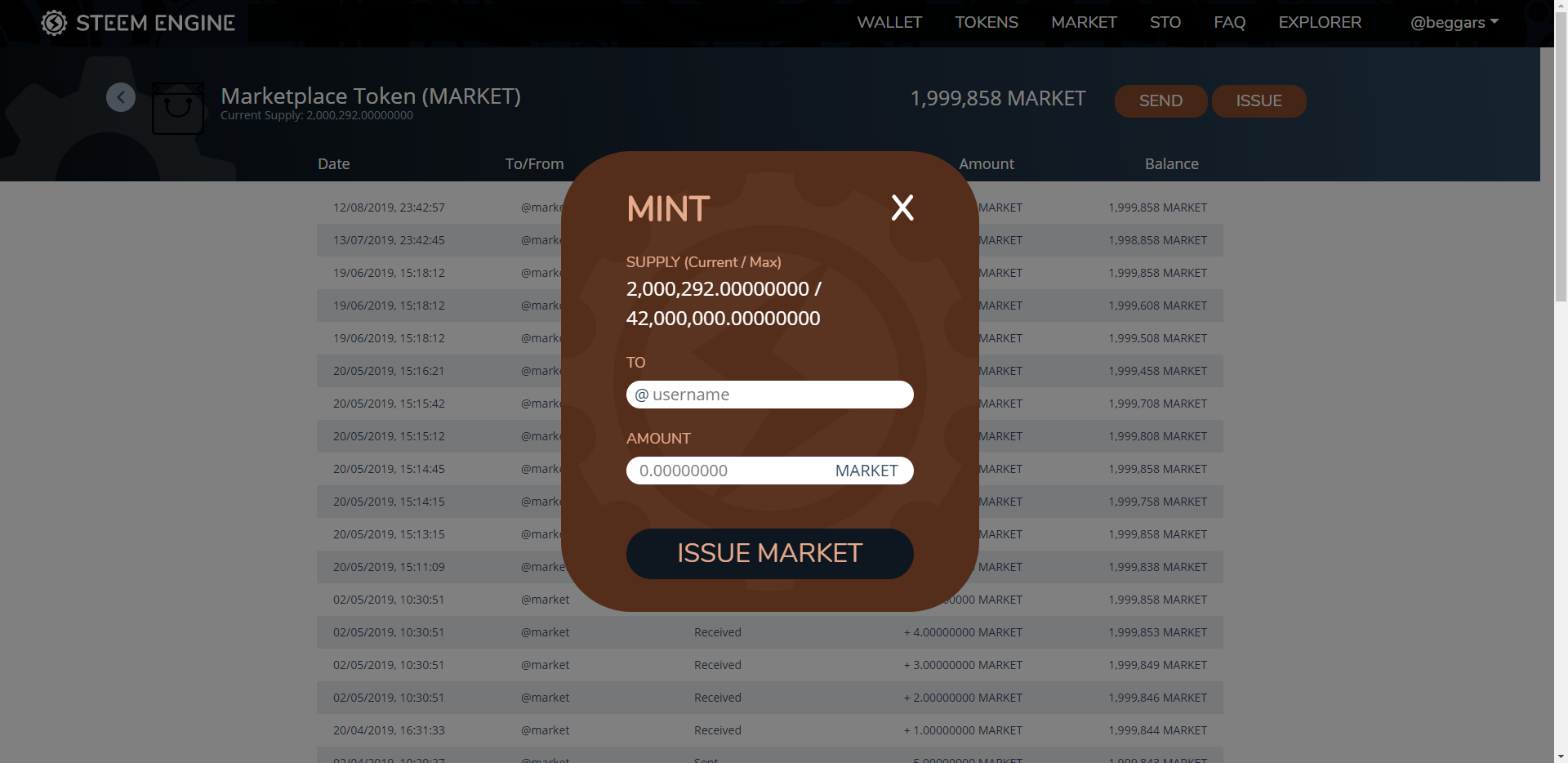Select date 12/08/2019, 23:42:57
1568x763 pixels.
tap(389, 207)
